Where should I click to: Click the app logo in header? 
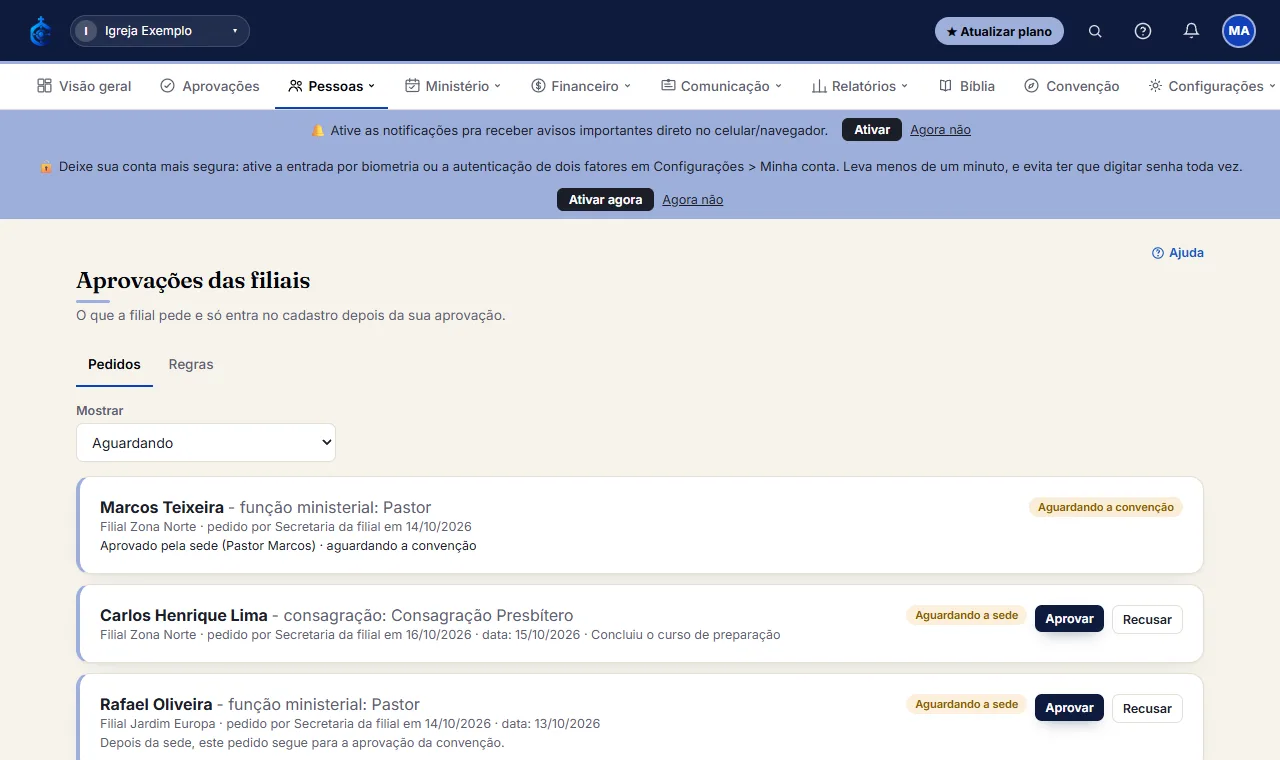pos(40,31)
